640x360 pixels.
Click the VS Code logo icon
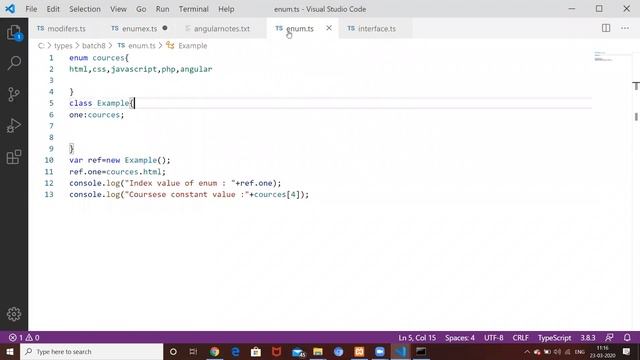[10, 9]
